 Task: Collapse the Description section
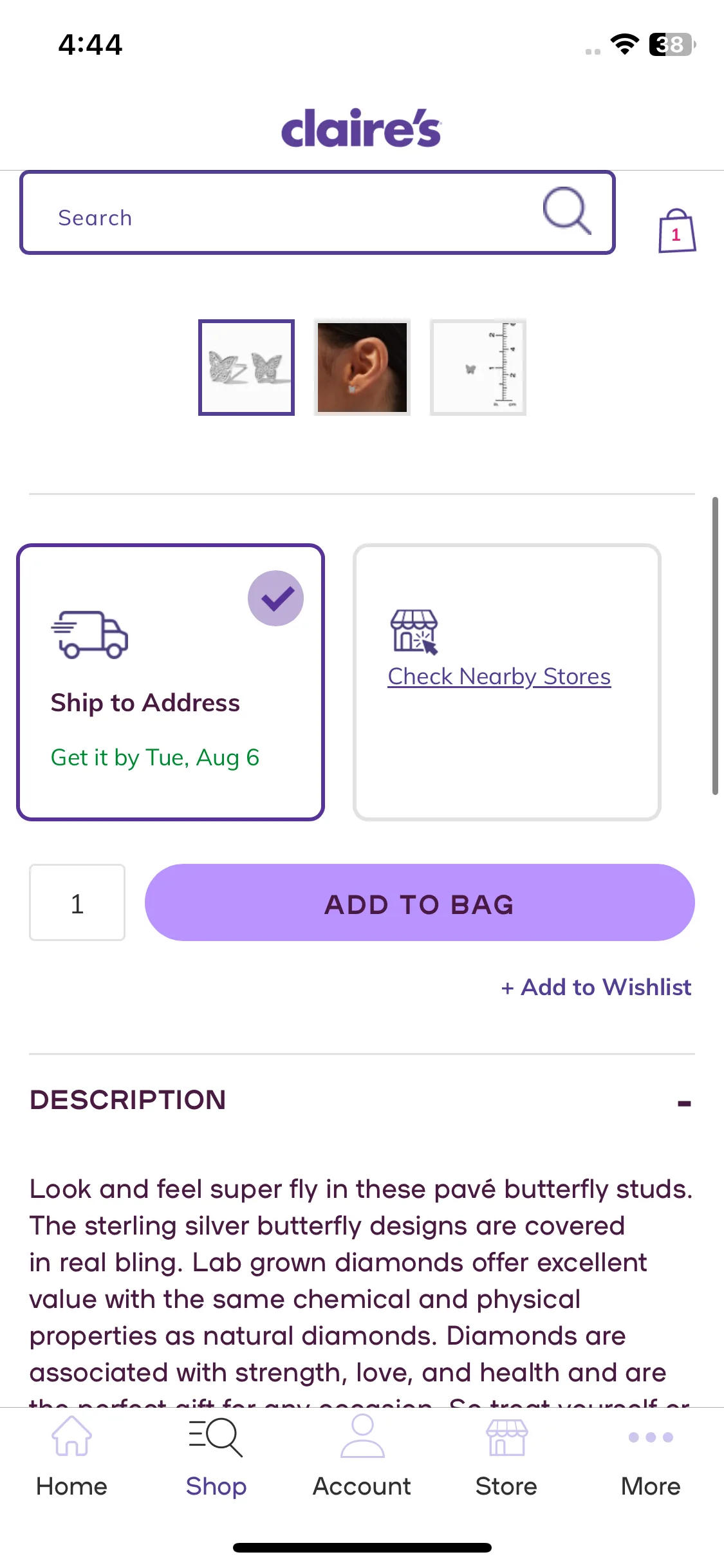(x=362, y=1100)
